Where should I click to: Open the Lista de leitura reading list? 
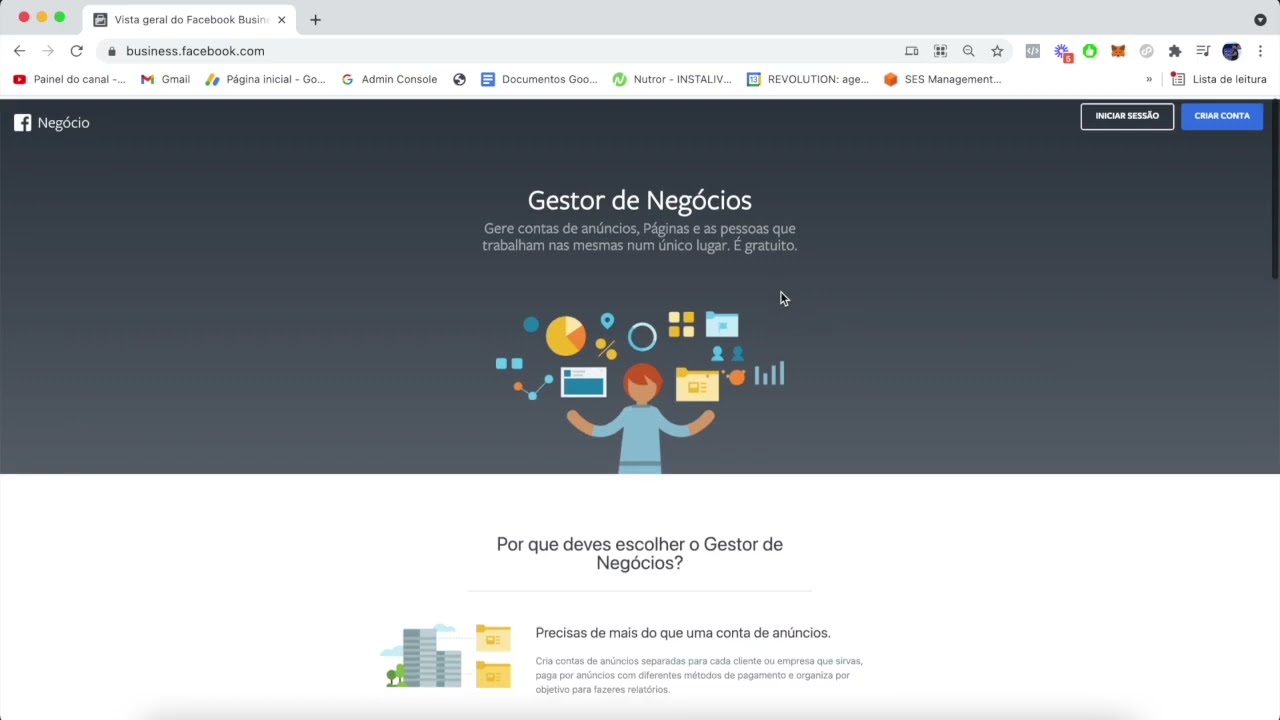click(1219, 79)
